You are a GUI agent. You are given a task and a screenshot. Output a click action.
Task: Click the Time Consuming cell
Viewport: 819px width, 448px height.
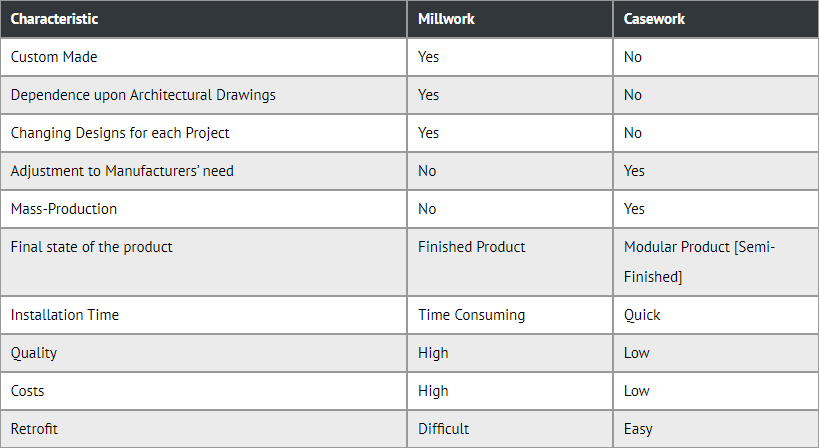(x=471, y=315)
